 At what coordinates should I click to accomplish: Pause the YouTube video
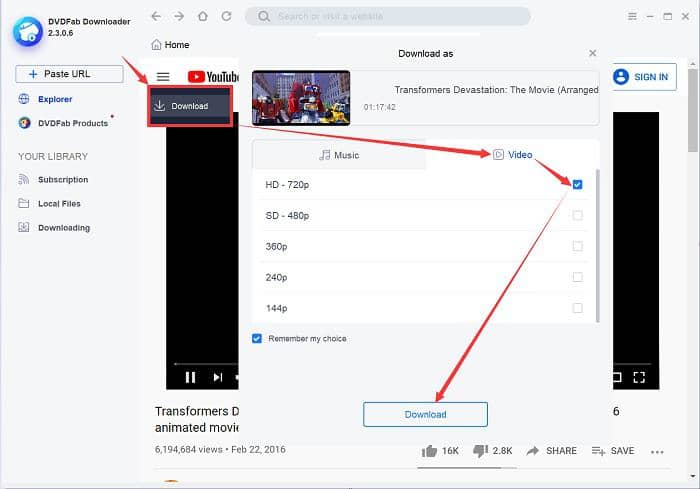pyautogui.click(x=190, y=377)
